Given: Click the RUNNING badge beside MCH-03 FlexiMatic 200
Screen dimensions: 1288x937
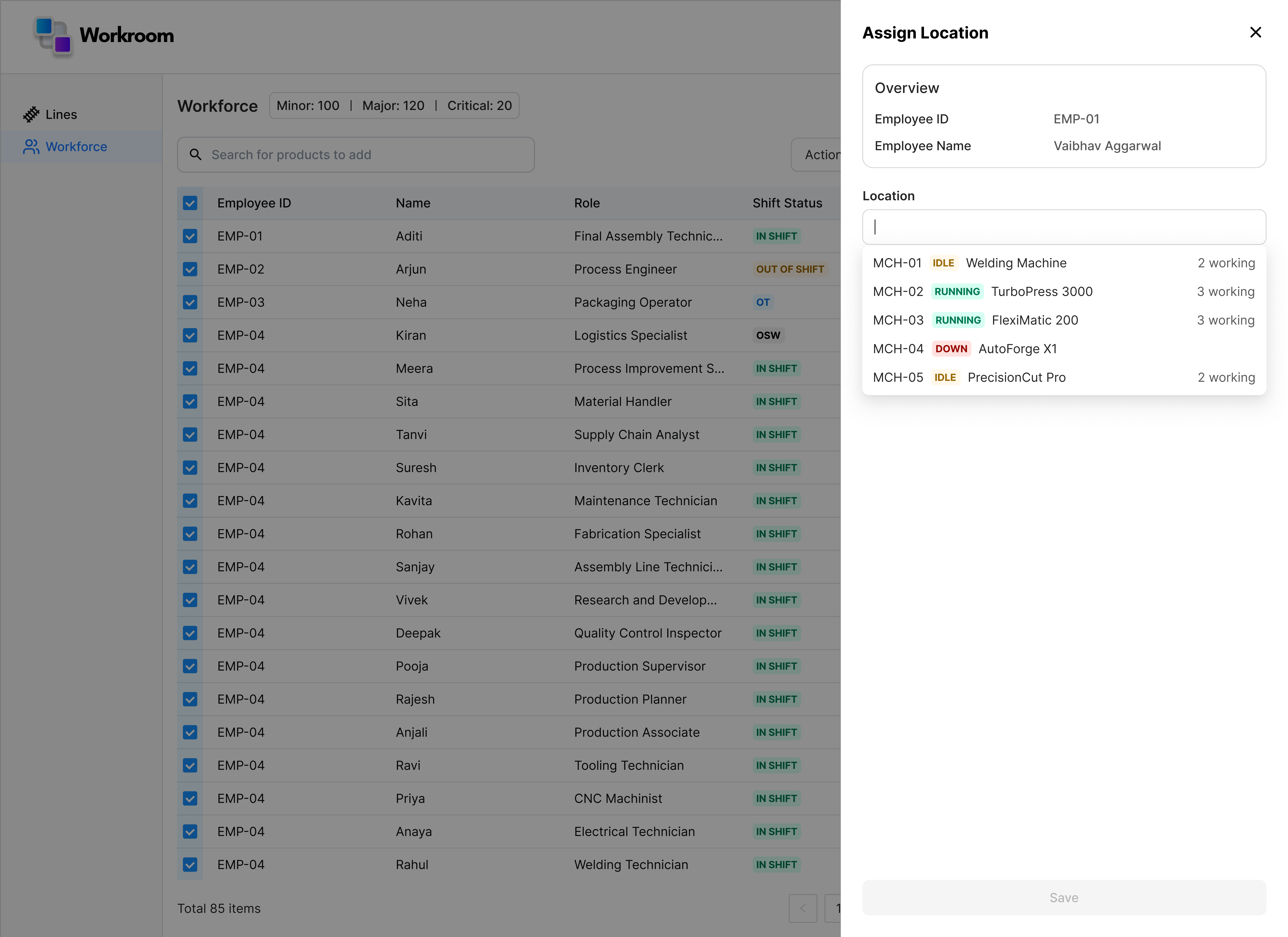Looking at the screenshot, I should click(x=958, y=320).
